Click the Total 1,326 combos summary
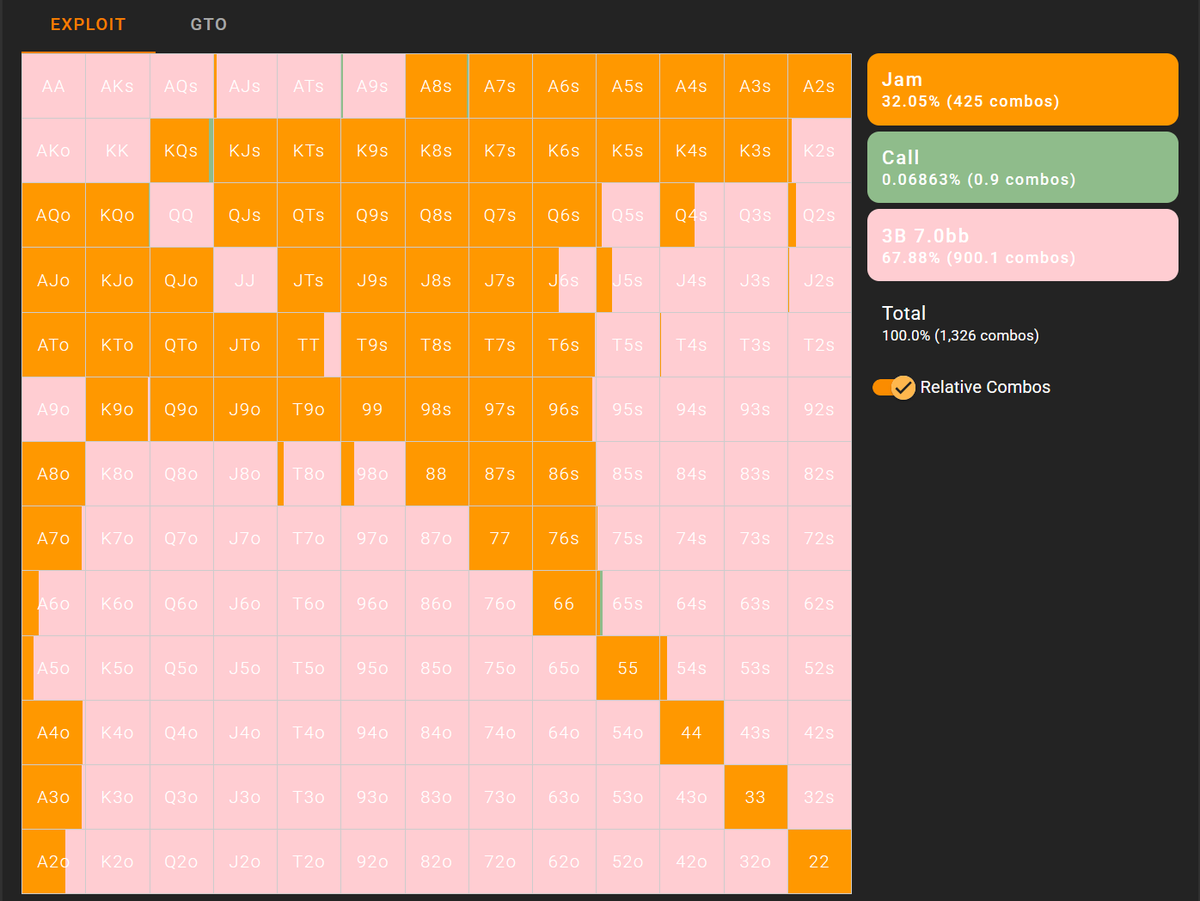The width and height of the screenshot is (1200, 901). point(960,323)
